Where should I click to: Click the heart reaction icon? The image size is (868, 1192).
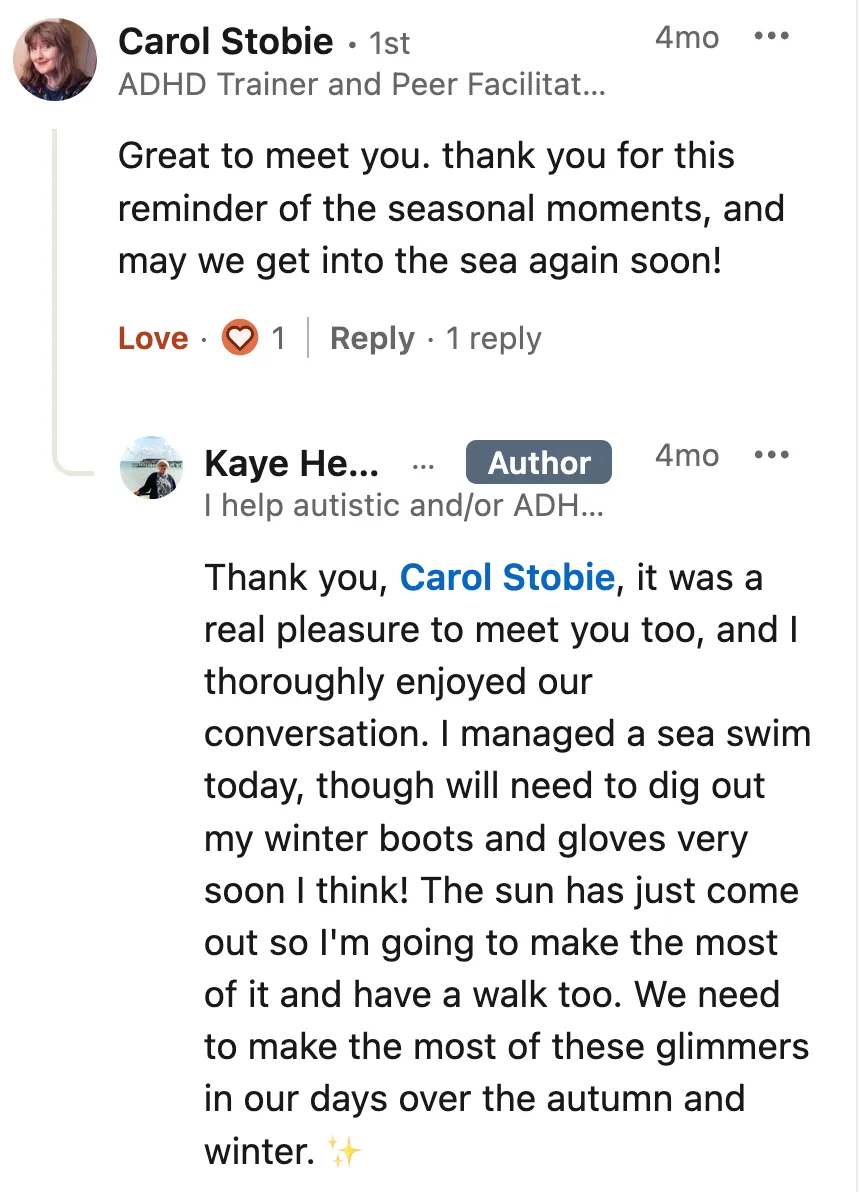click(239, 339)
